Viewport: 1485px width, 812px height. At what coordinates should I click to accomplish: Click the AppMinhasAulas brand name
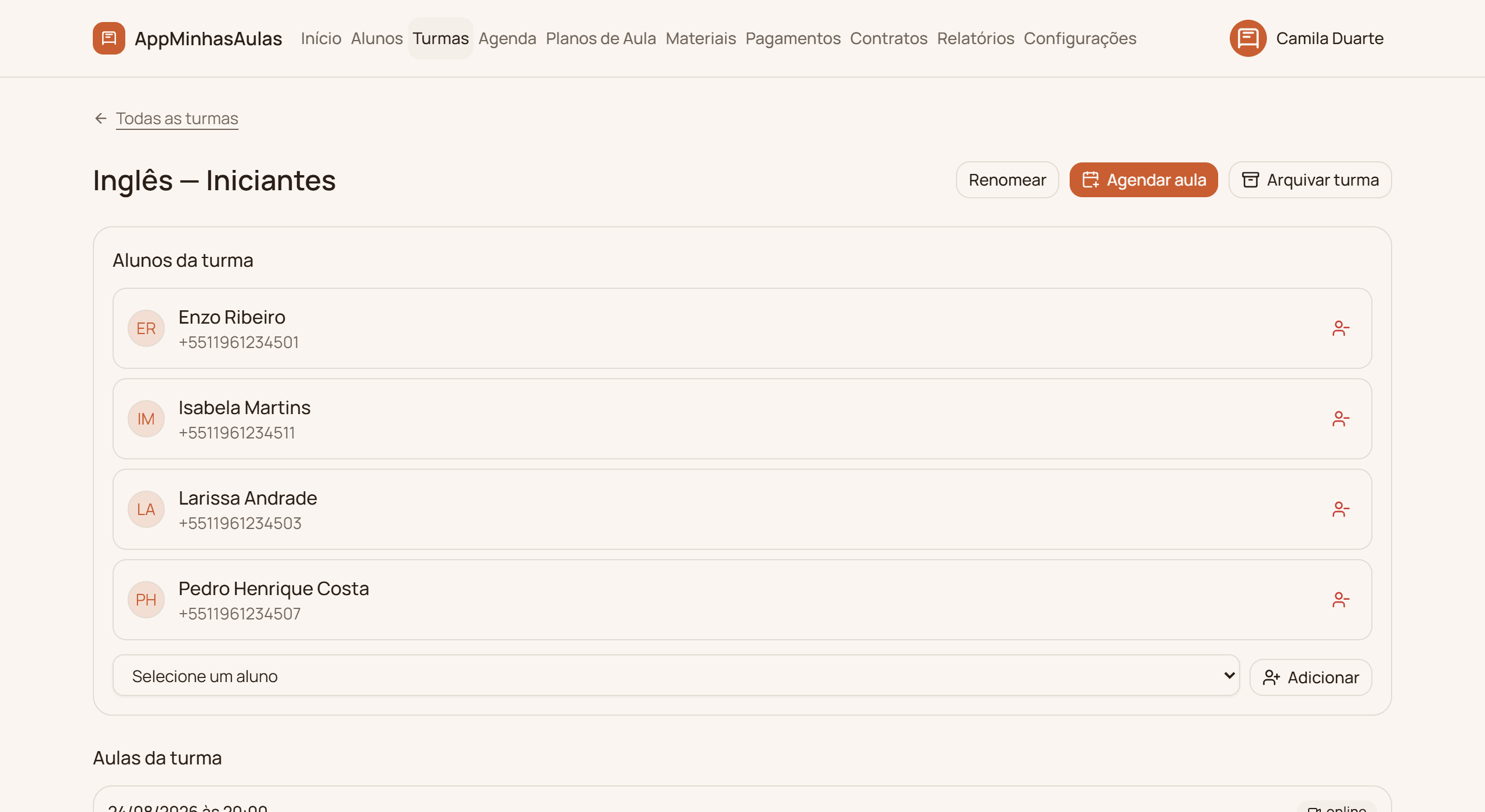coord(208,38)
